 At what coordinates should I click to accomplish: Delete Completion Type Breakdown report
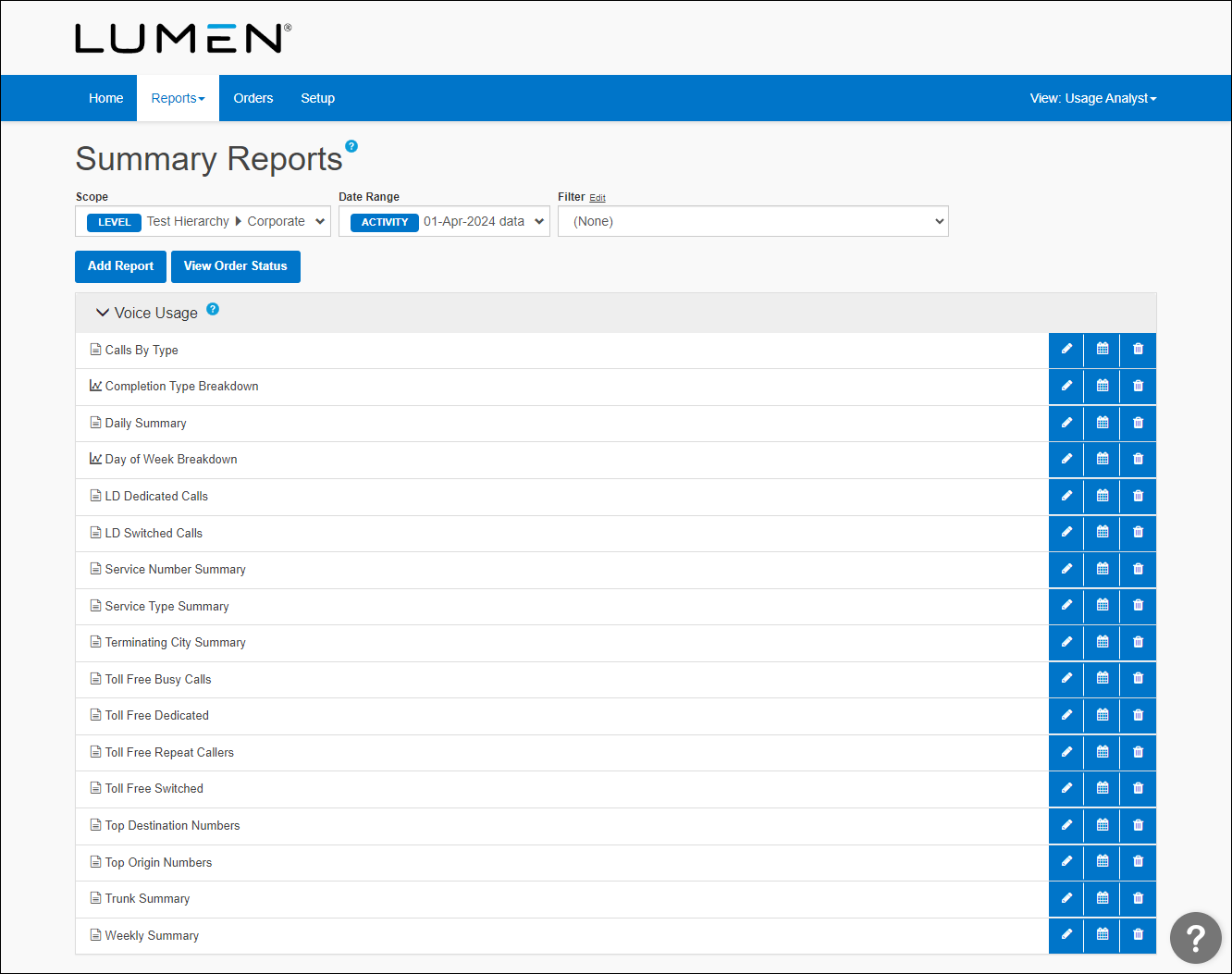1139,386
